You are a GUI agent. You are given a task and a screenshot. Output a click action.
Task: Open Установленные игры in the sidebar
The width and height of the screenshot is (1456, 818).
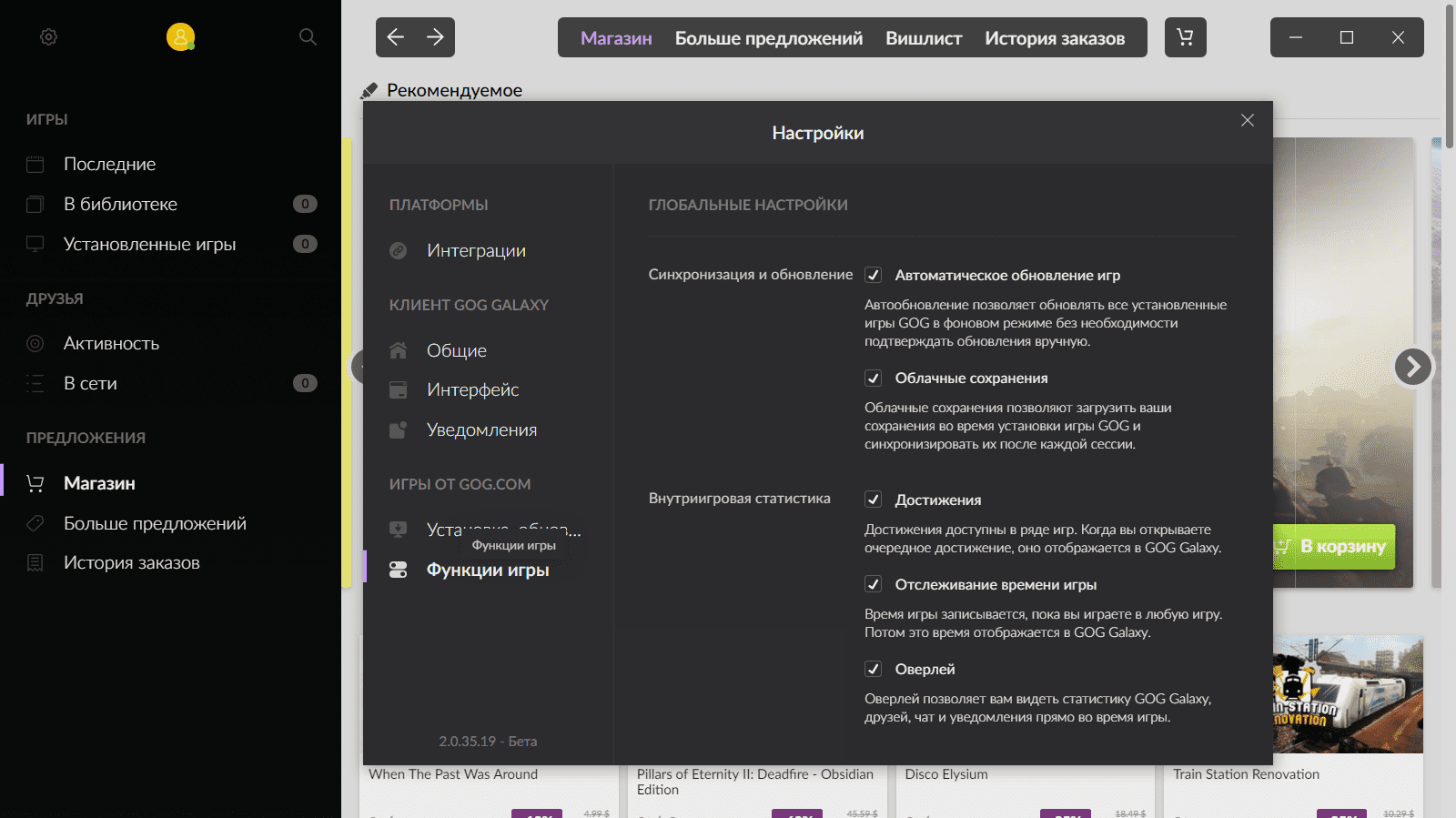tap(149, 244)
